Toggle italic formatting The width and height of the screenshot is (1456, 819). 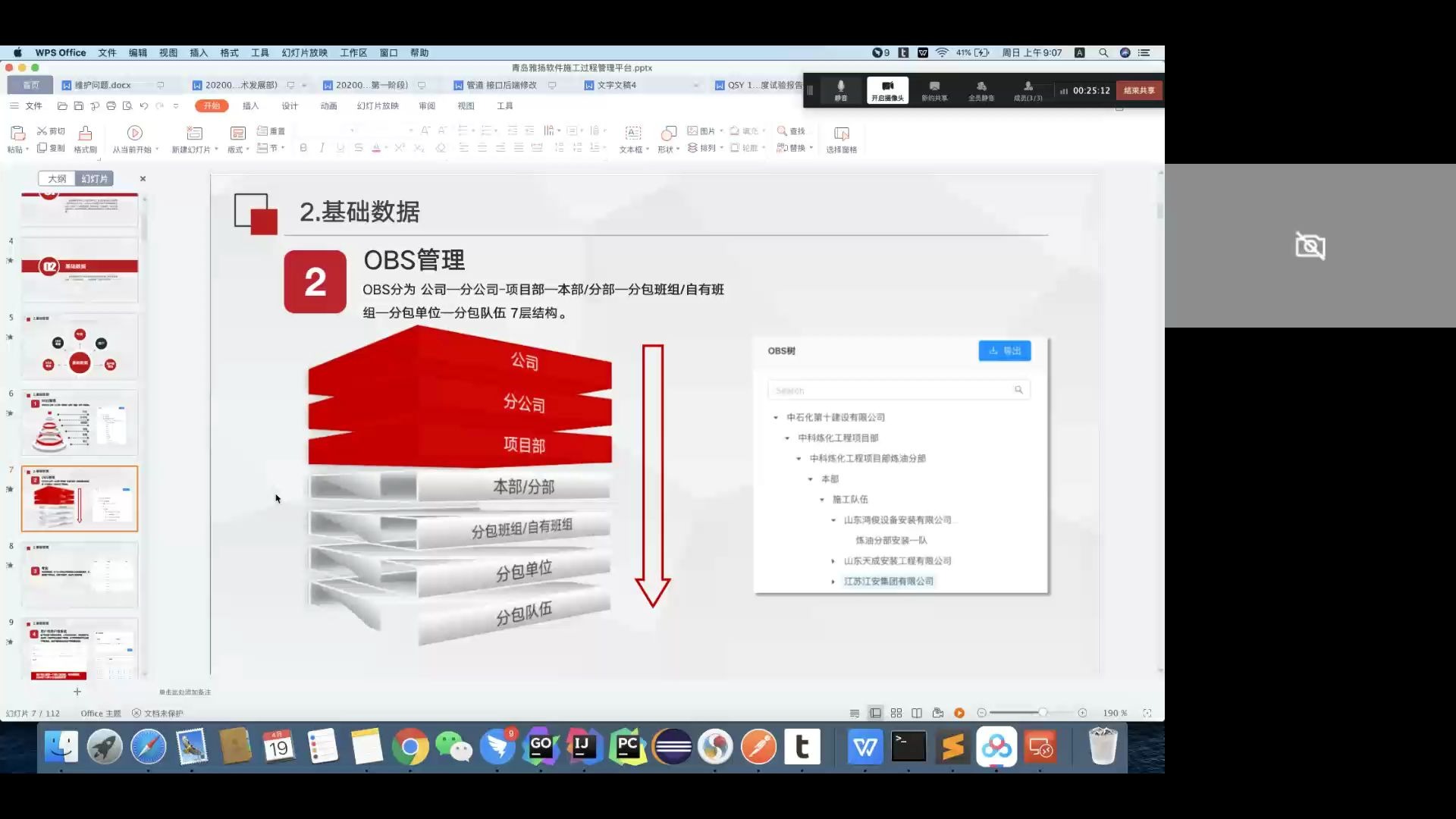tap(322, 148)
